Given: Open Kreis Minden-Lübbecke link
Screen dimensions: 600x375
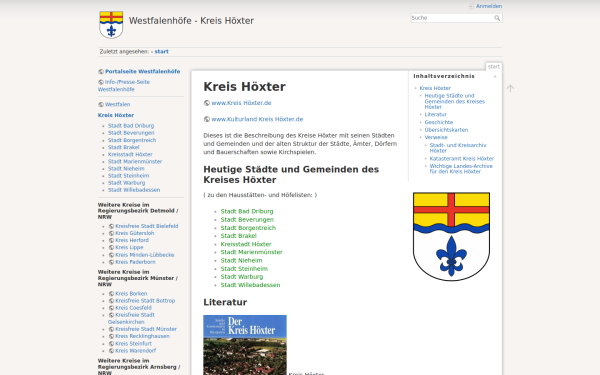Looking at the screenshot, I should (145, 255).
